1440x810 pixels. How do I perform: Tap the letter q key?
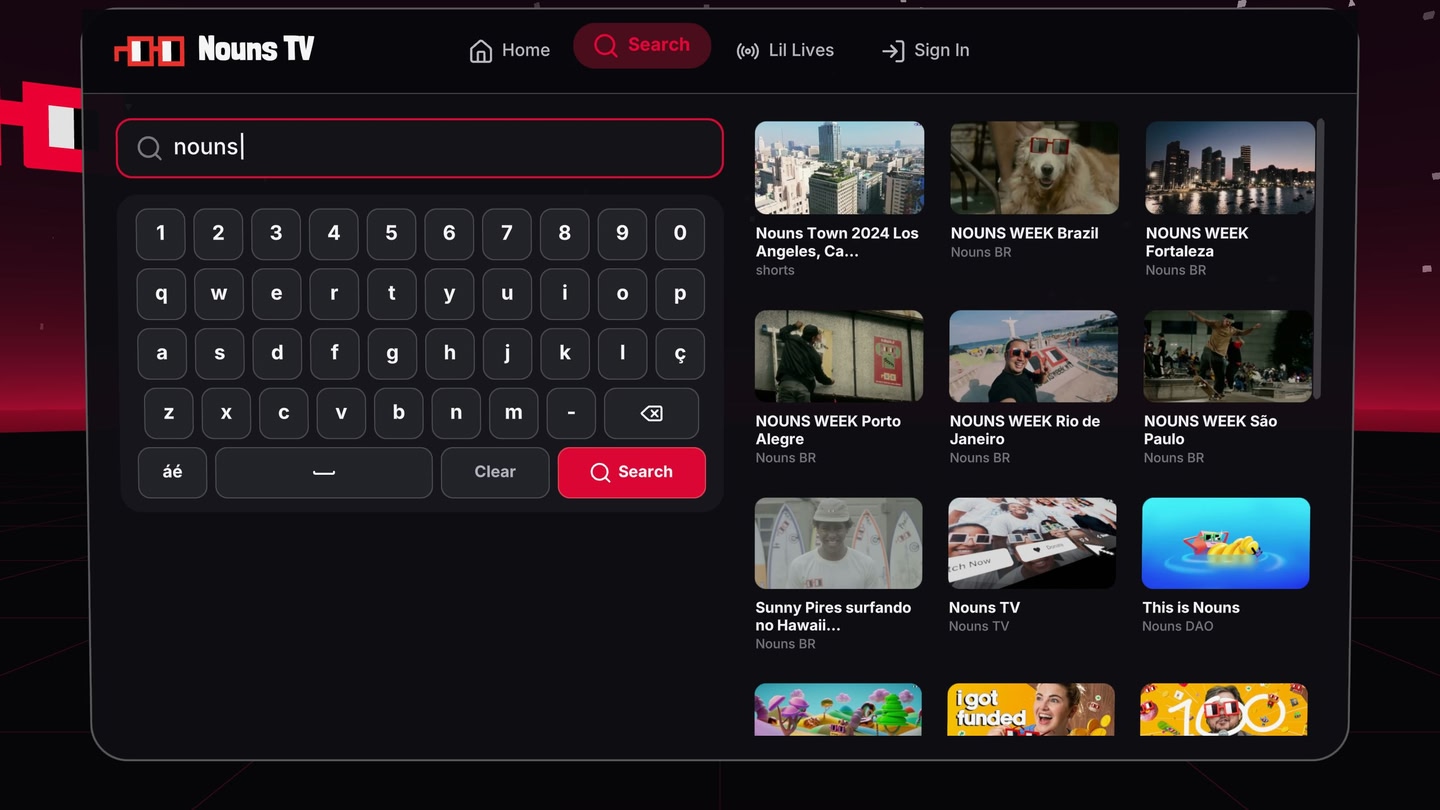161,294
